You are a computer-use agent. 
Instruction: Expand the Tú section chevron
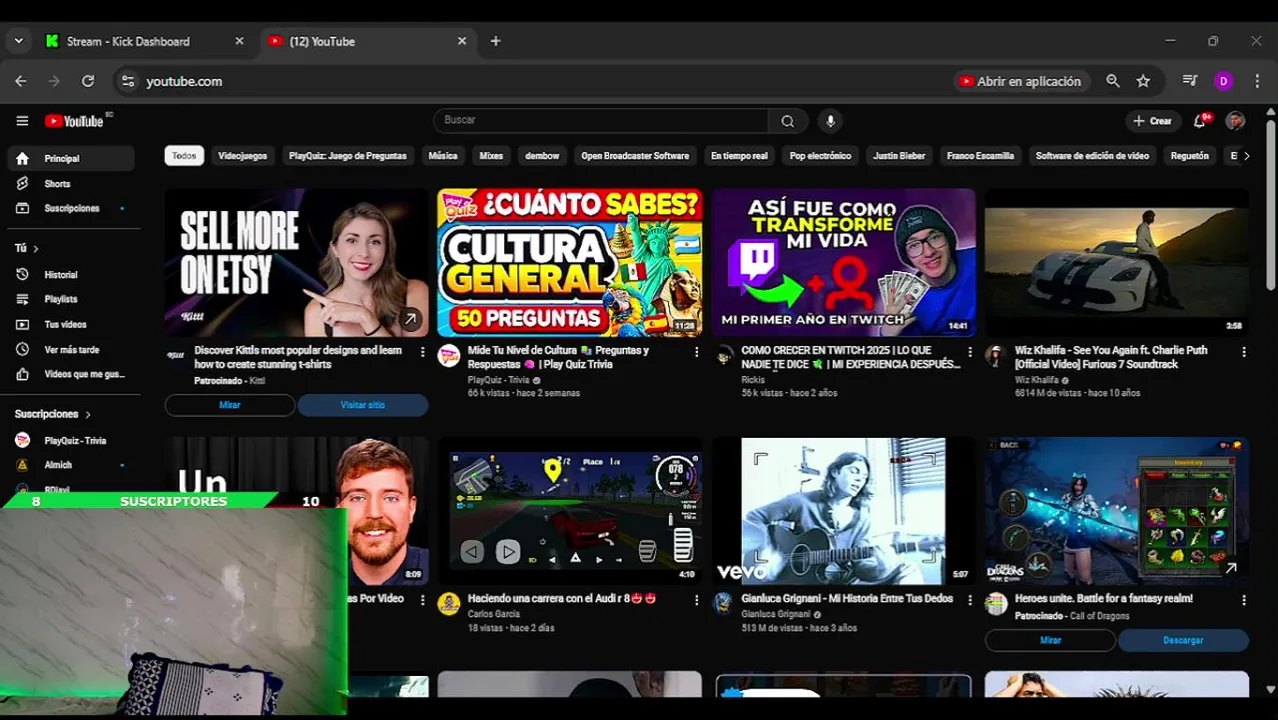(x=35, y=248)
